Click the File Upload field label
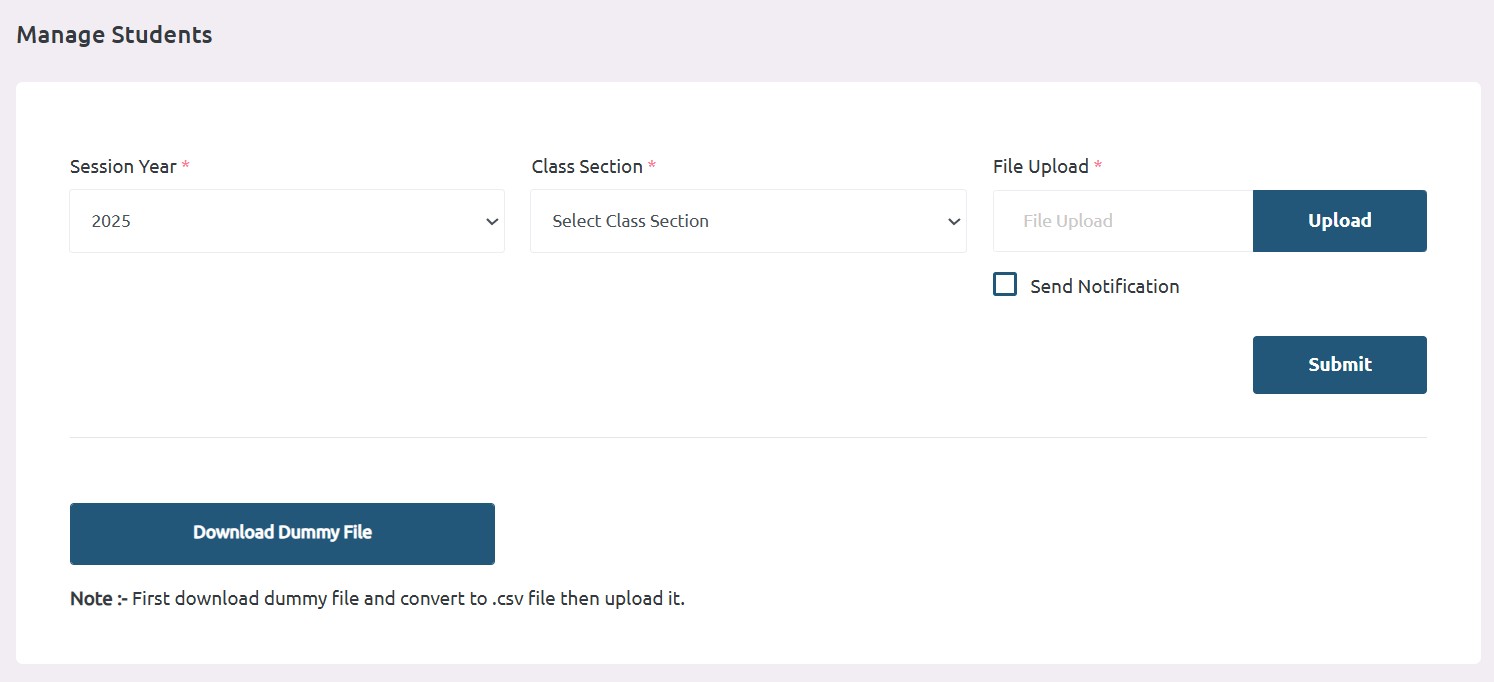1494x682 pixels. point(1041,167)
